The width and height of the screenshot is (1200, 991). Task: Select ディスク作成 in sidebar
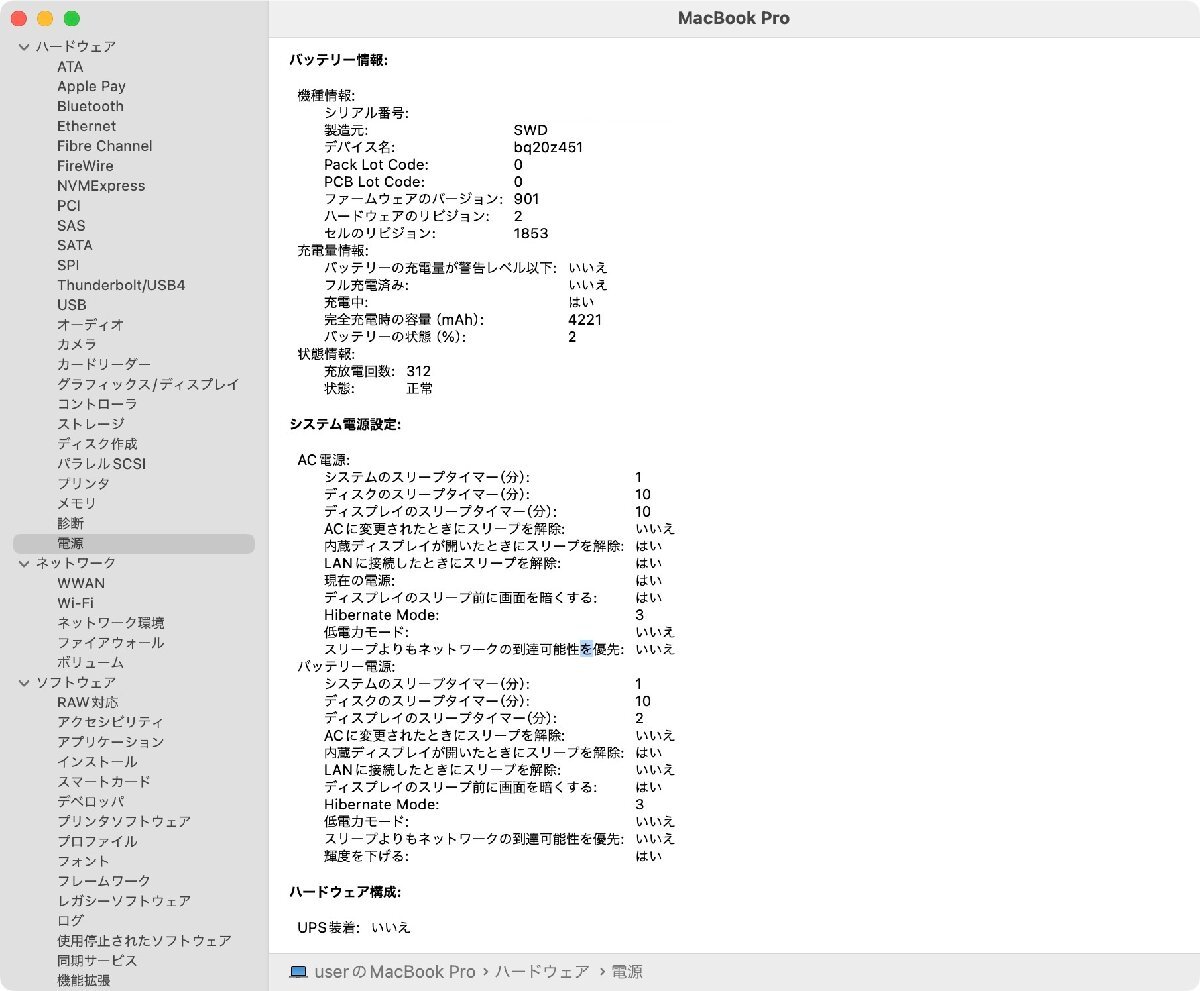tap(97, 444)
